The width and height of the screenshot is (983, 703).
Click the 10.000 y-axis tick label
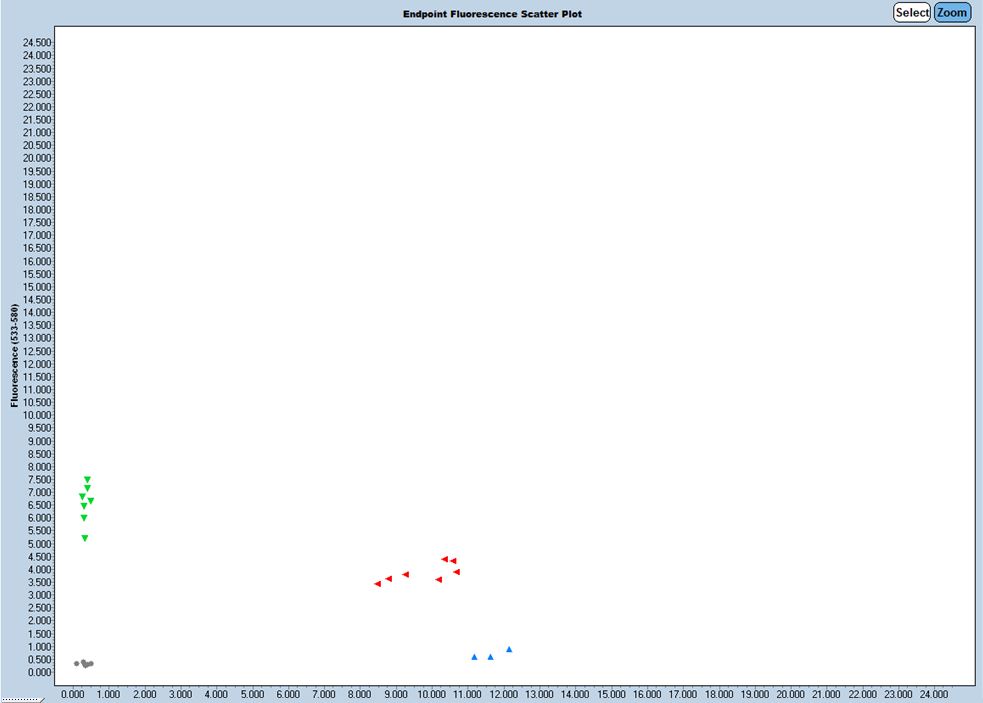tap(36, 415)
